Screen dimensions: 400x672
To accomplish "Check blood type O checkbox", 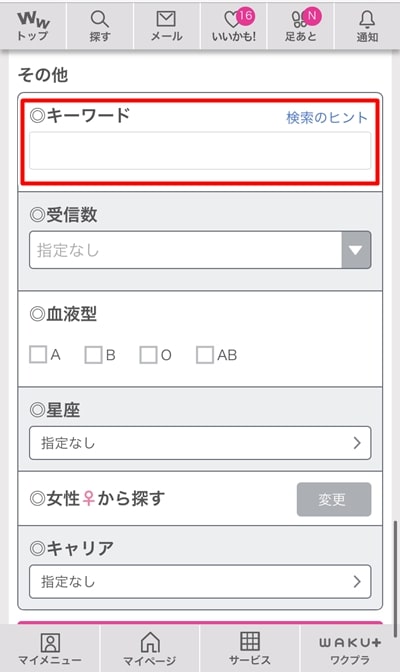I will 148,355.
